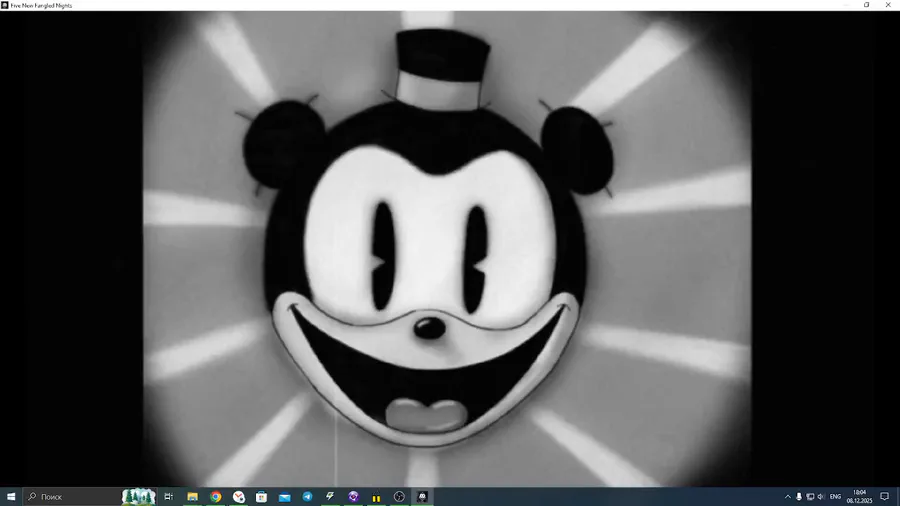Open File Explorer from the taskbar
The image size is (900, 506).
pos(192,497)
